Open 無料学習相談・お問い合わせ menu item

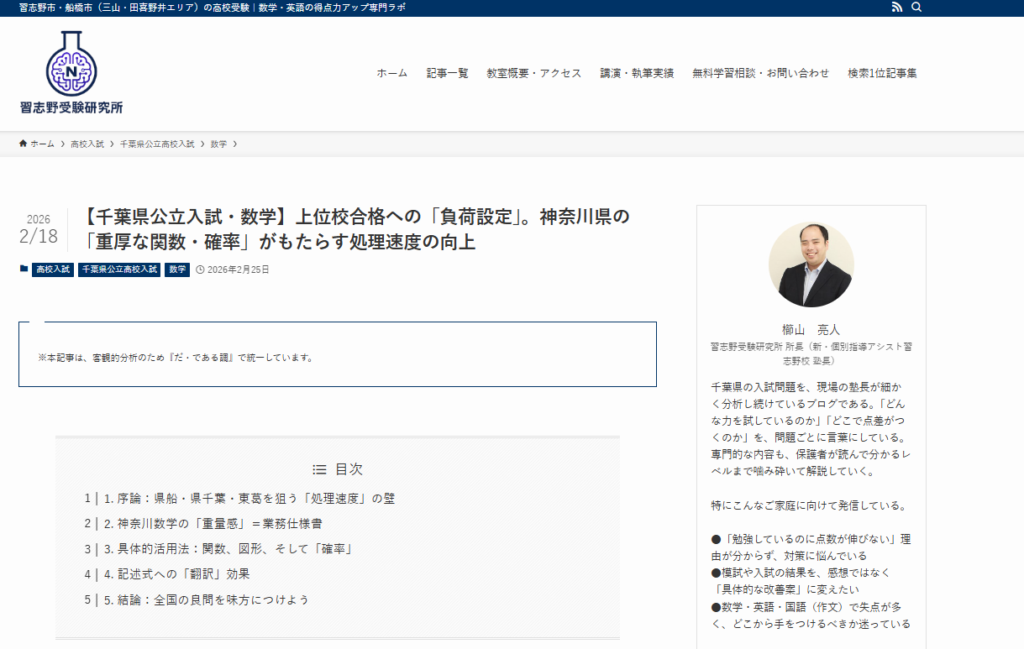760,73
